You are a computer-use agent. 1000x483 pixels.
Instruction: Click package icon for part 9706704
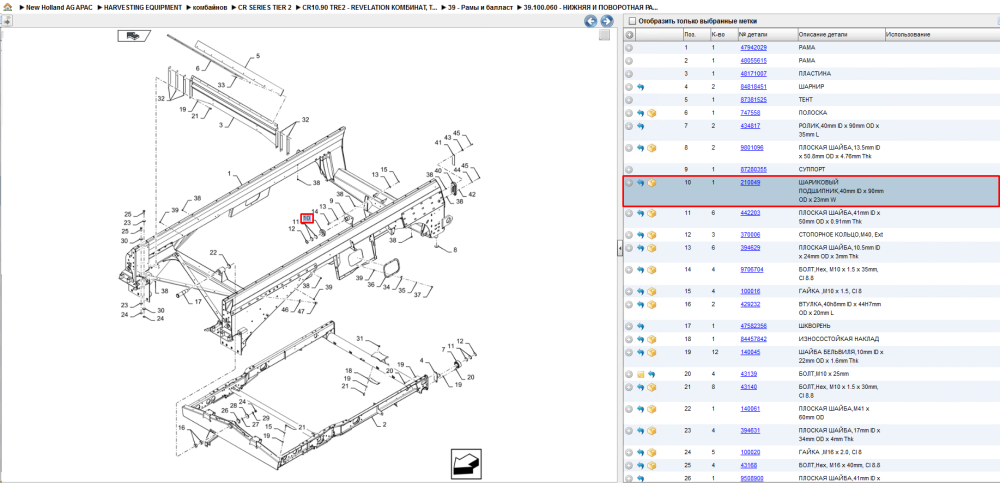click(x=652, y=270)
